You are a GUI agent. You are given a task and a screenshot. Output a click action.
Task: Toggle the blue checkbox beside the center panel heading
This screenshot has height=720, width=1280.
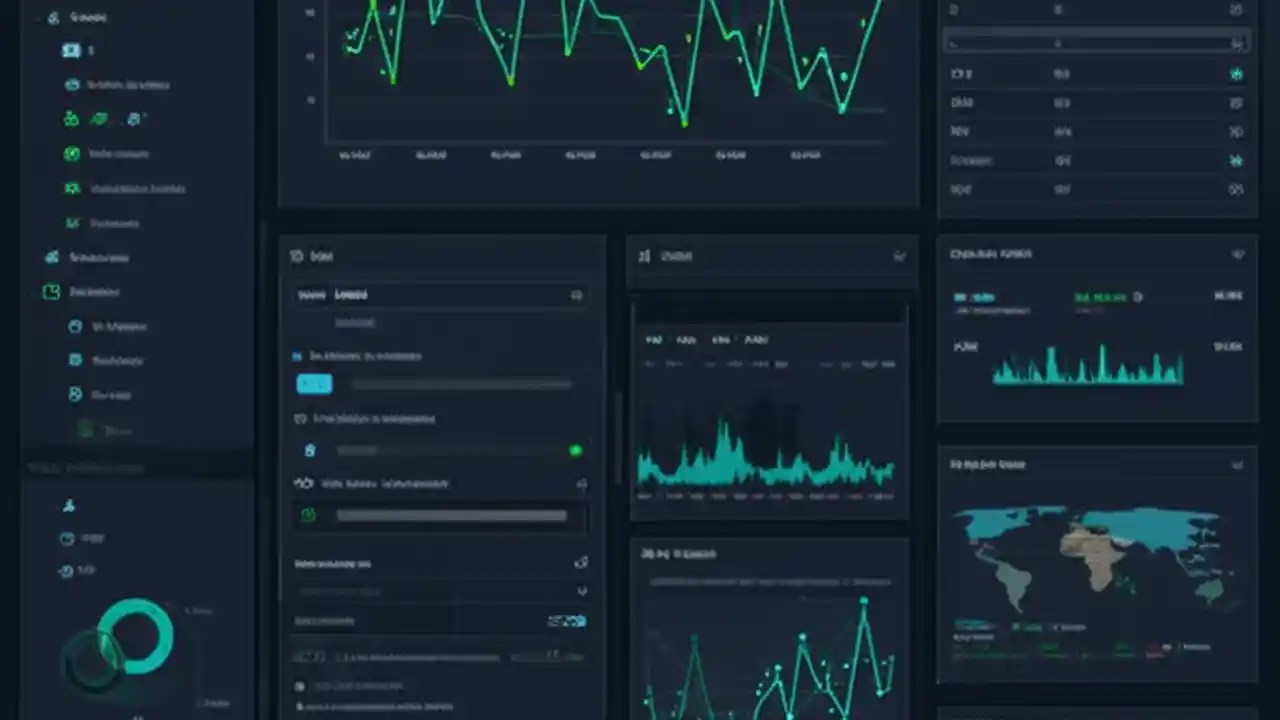tap(295, 356)
